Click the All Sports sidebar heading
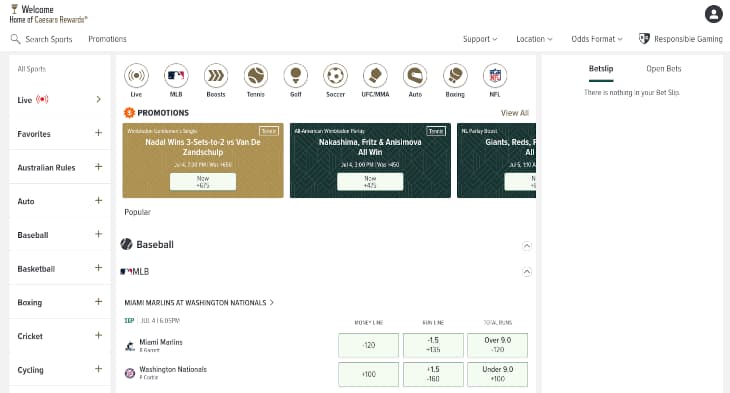This screenshot has height=393, width=730. (31, 69)
